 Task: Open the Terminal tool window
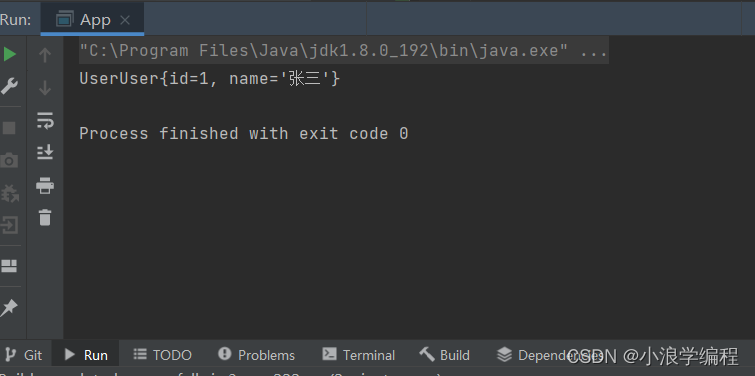pyautogui.click(x=359, y=355)
